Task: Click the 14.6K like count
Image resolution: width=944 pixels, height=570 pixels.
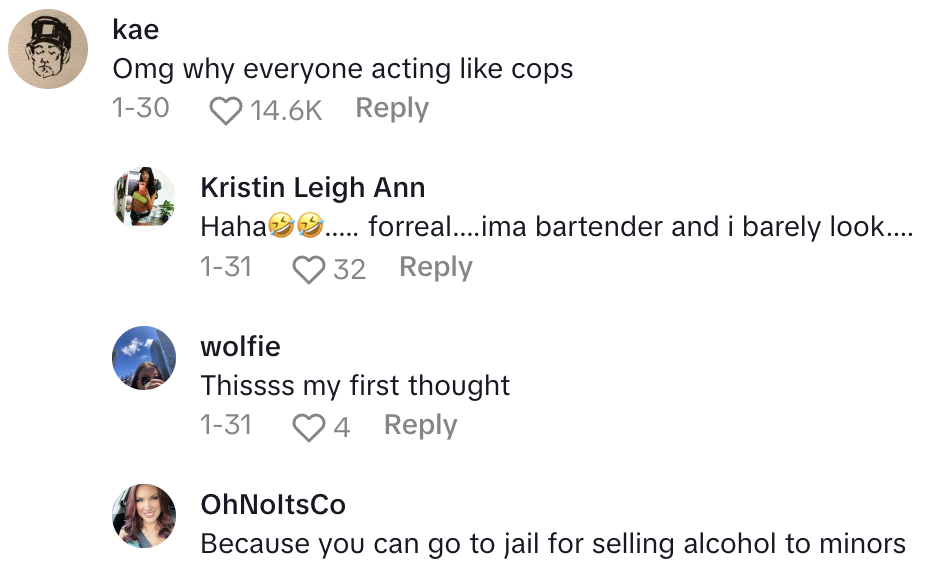Action: 286,110
